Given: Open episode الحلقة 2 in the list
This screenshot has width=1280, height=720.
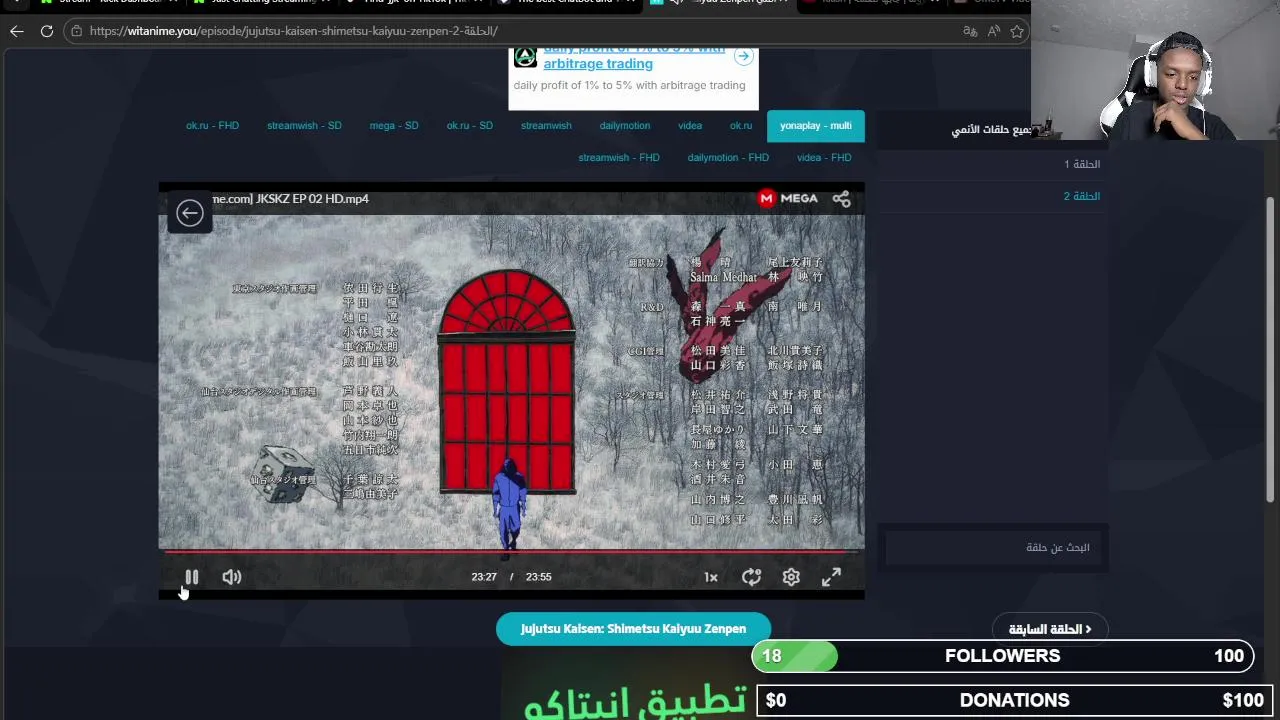Looking at the screenshot, I should pyautogui.click(x=1082, y=196).
